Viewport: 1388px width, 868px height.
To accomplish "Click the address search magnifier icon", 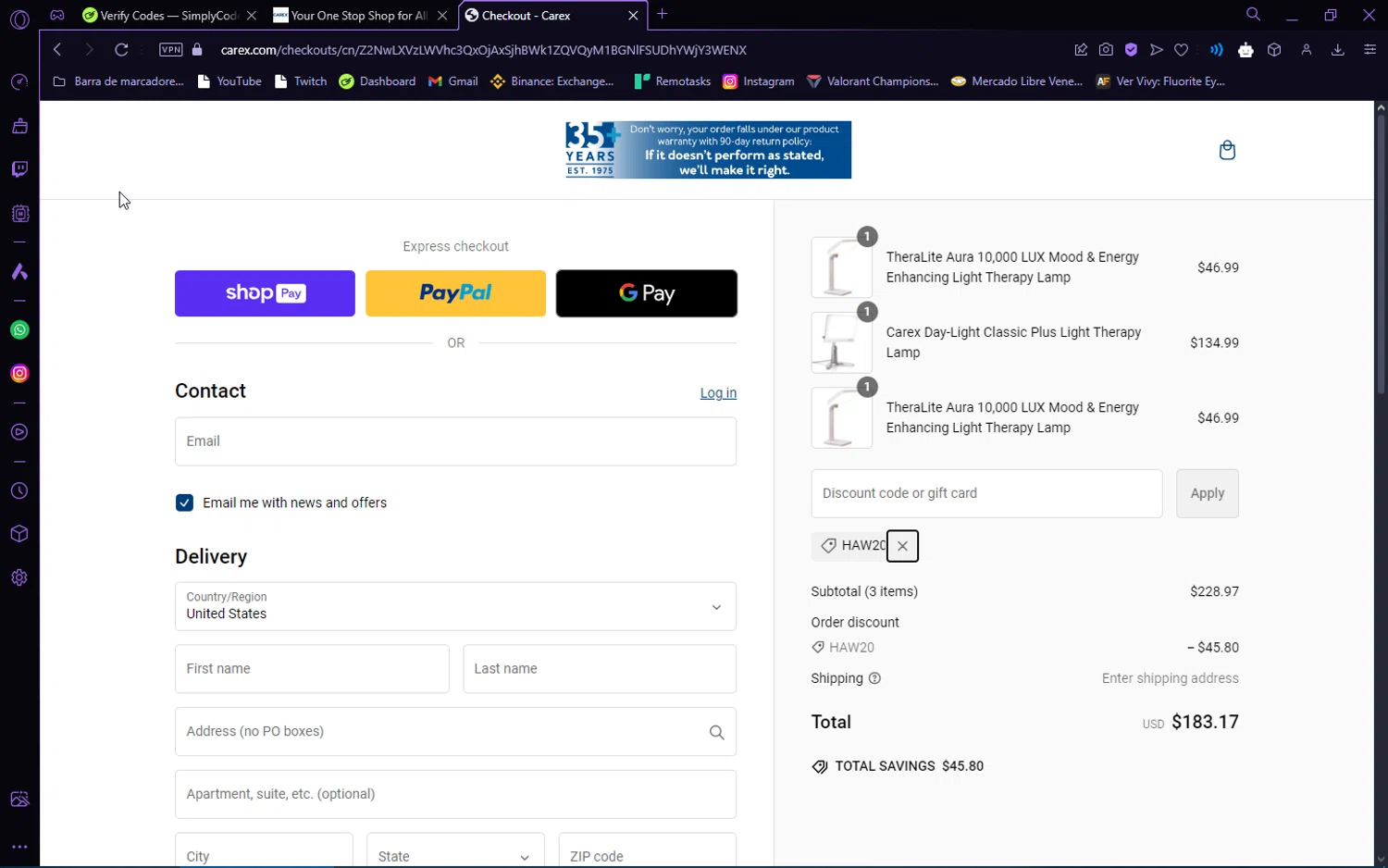I will pos(716,732).
